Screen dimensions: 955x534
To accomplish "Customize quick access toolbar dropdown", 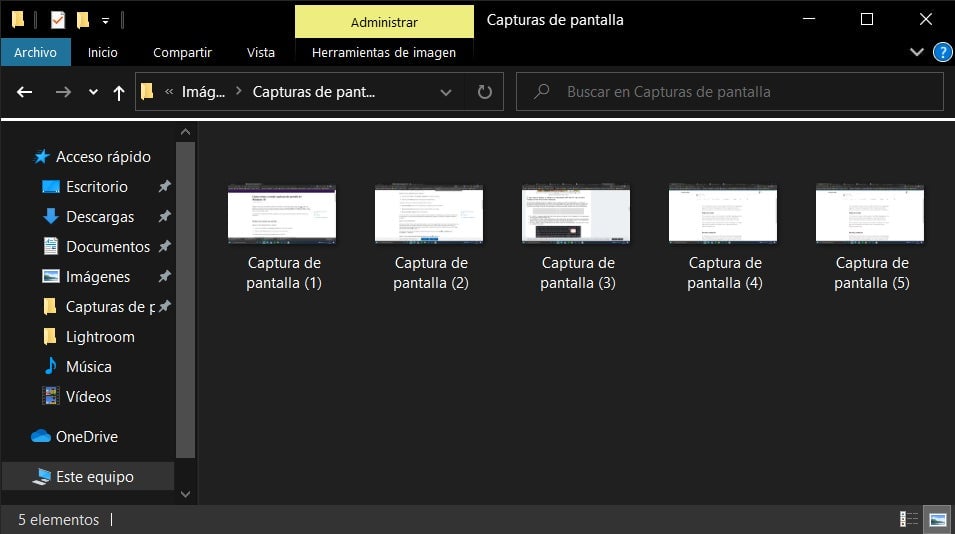I will (105, 20).
